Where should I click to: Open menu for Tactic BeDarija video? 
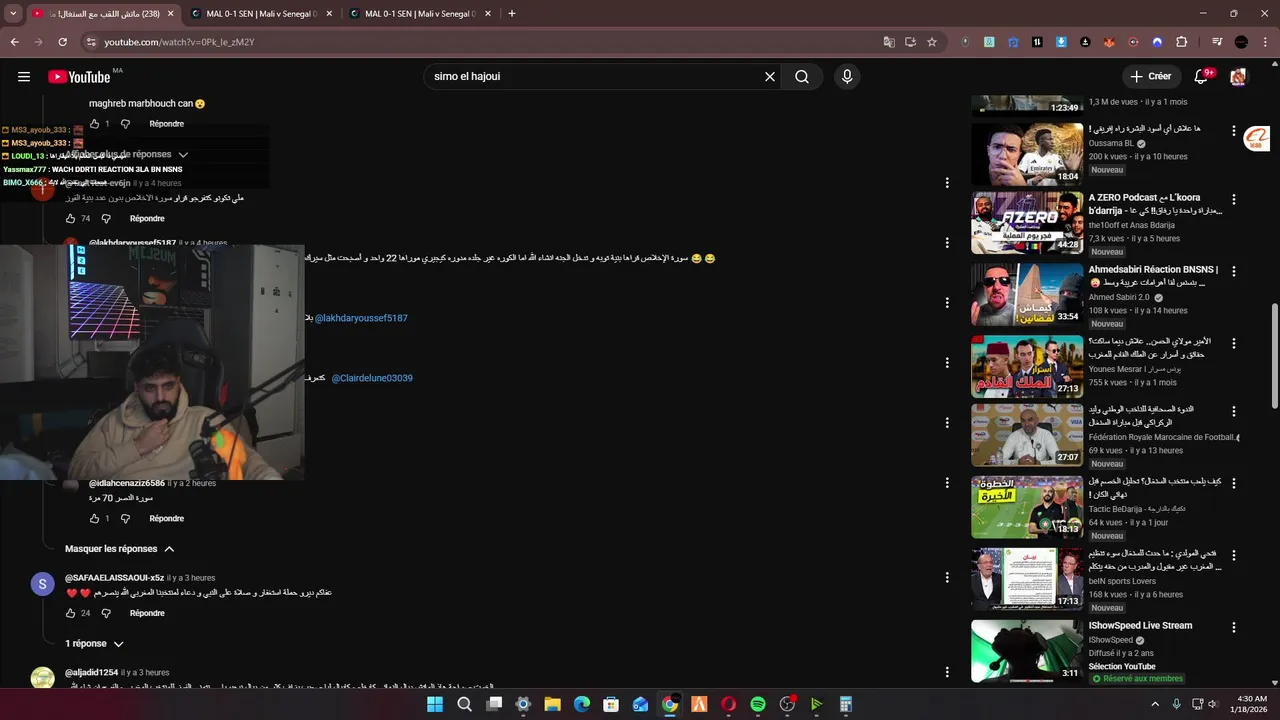1234,483
